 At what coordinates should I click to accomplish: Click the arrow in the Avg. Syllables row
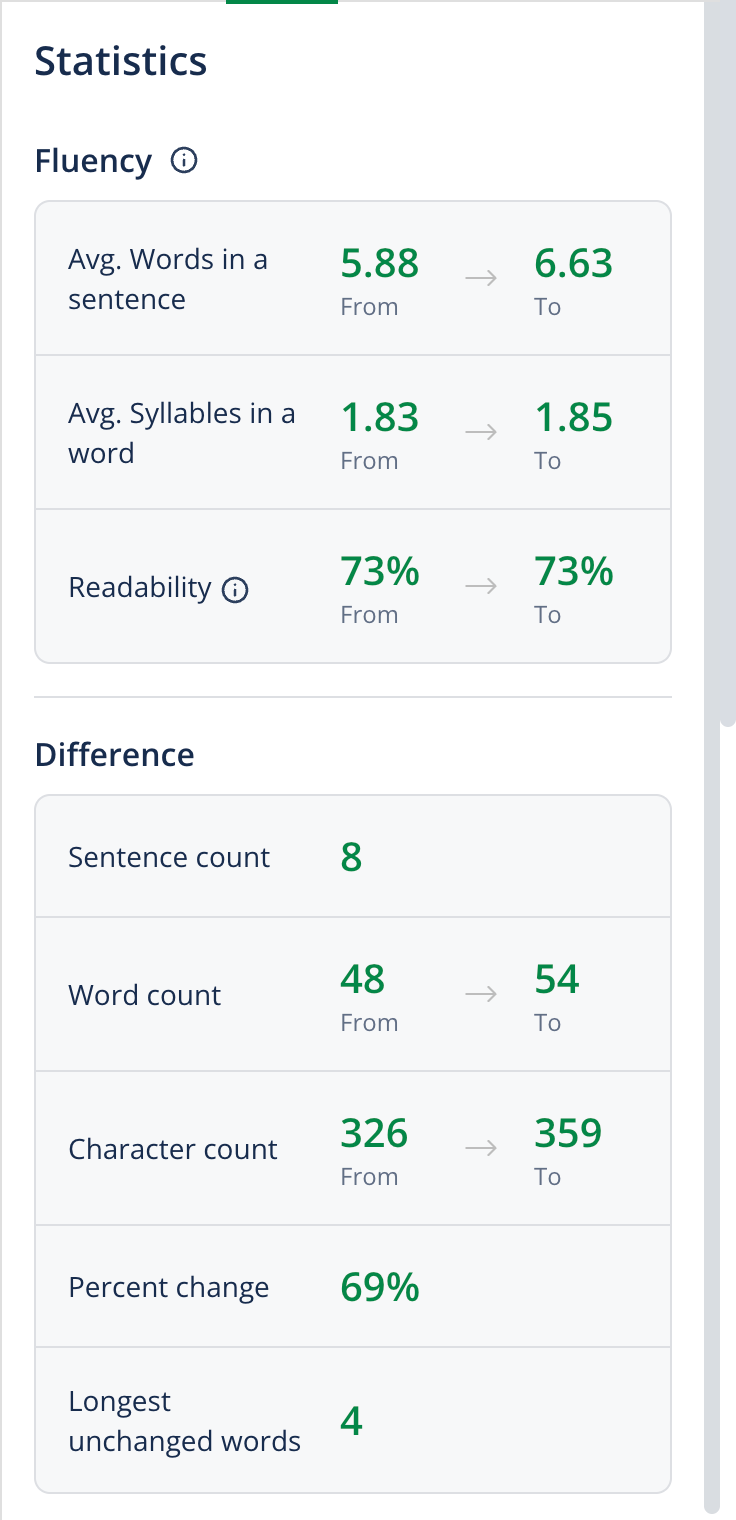click(x=481, y=433)
